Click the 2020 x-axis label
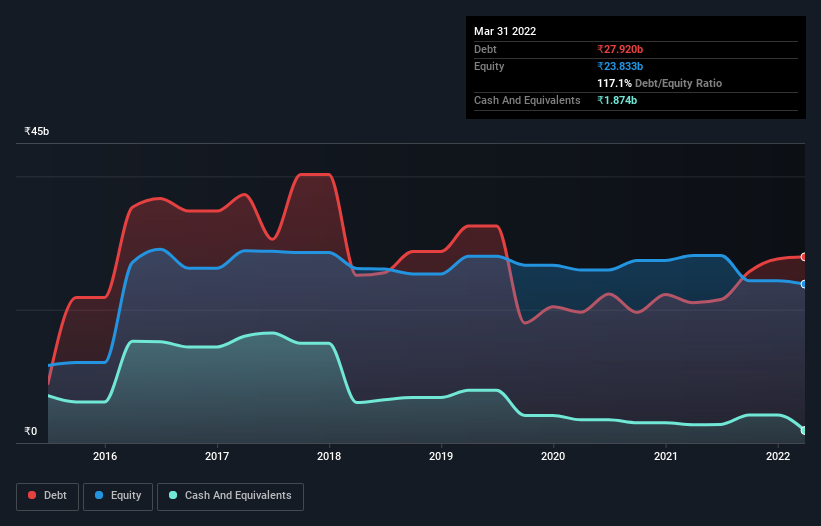This screenshot has width=821, height=526. (x=553, y=456)
